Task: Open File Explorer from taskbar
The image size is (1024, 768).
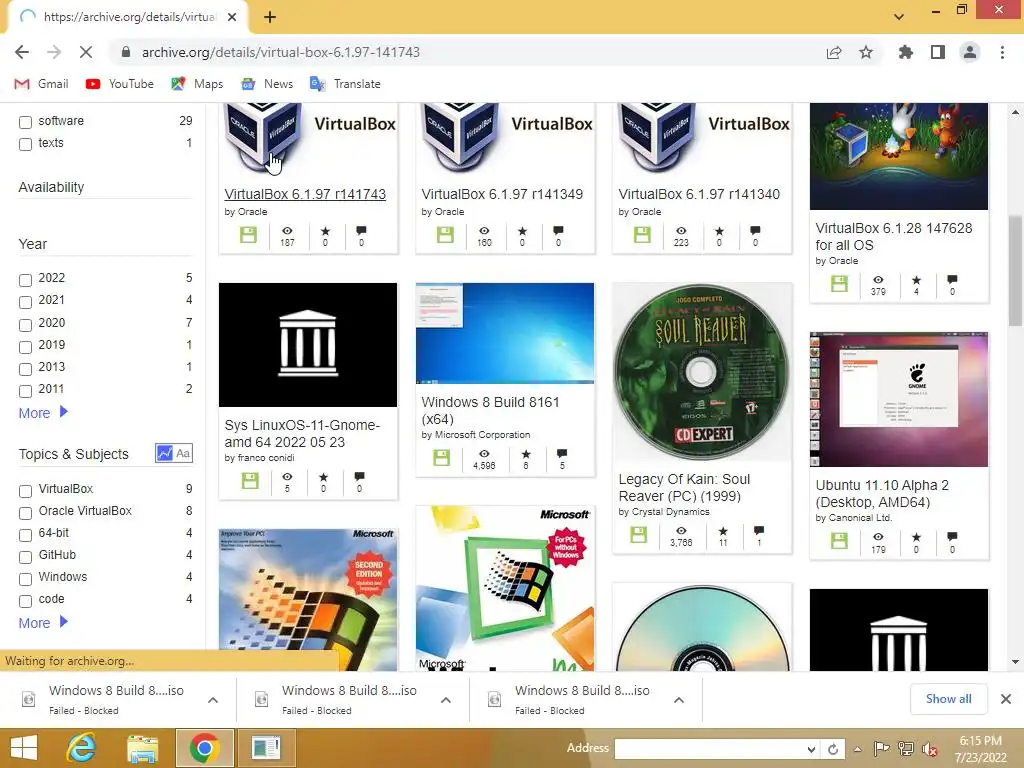Action: click(x=142, y=748)
